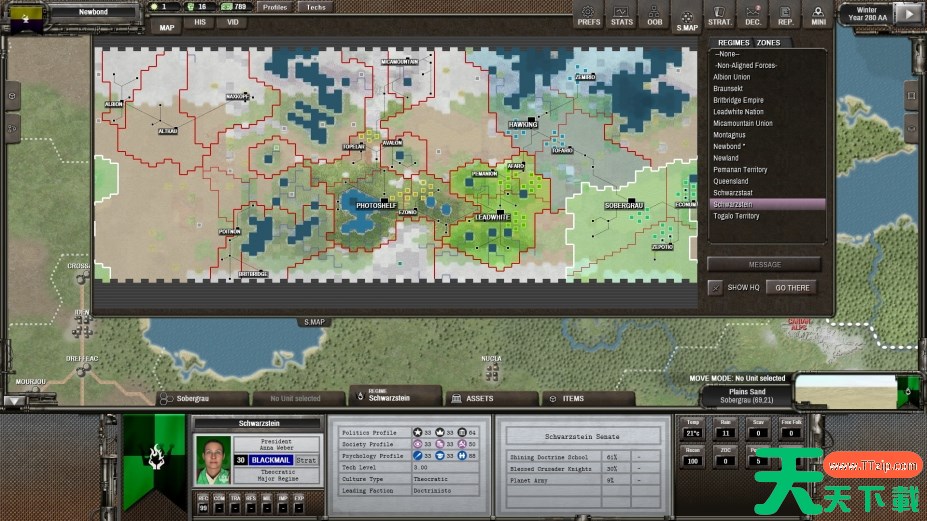Viewport: 927px width, 521px height.
Task: Click the Strat button beside BLACKMAIL
Action: (x=307, y=460)
